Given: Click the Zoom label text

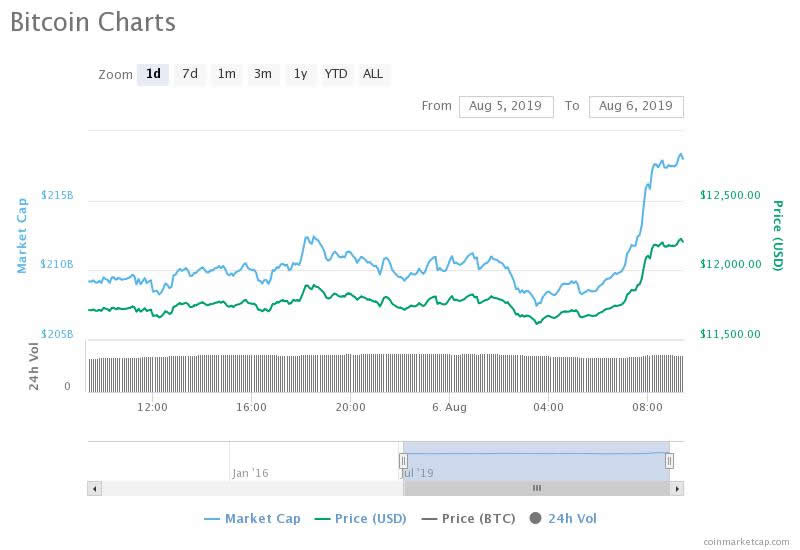Looking at the screenshot, I should (115, 74).
